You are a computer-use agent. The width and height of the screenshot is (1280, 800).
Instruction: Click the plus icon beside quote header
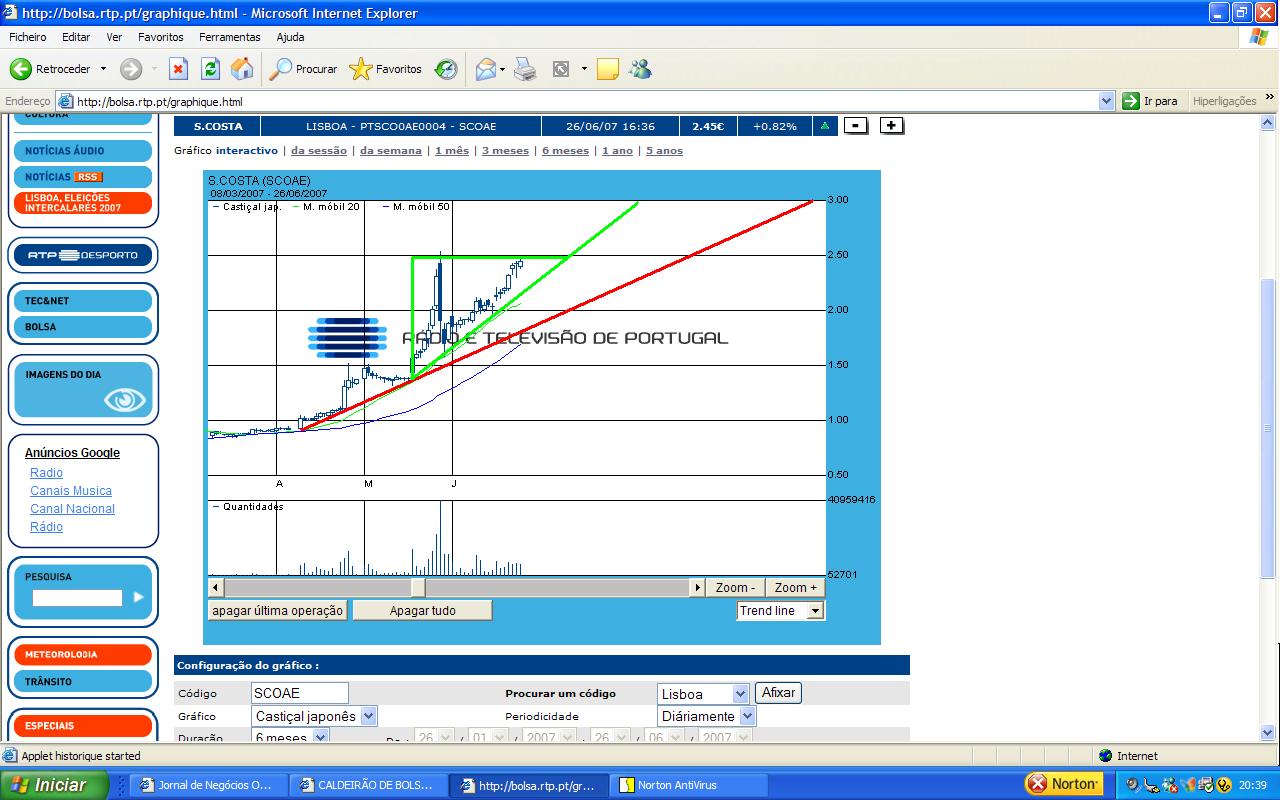[892, 126]
